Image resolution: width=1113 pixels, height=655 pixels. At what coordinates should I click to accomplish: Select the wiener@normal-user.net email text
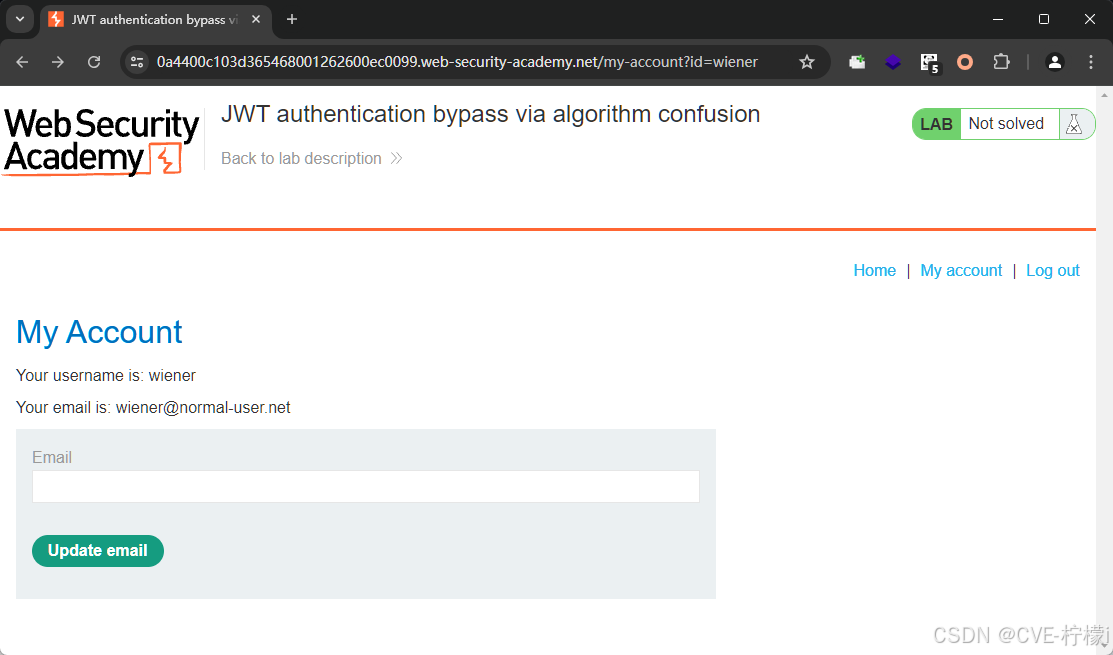(x=203, y=407)
